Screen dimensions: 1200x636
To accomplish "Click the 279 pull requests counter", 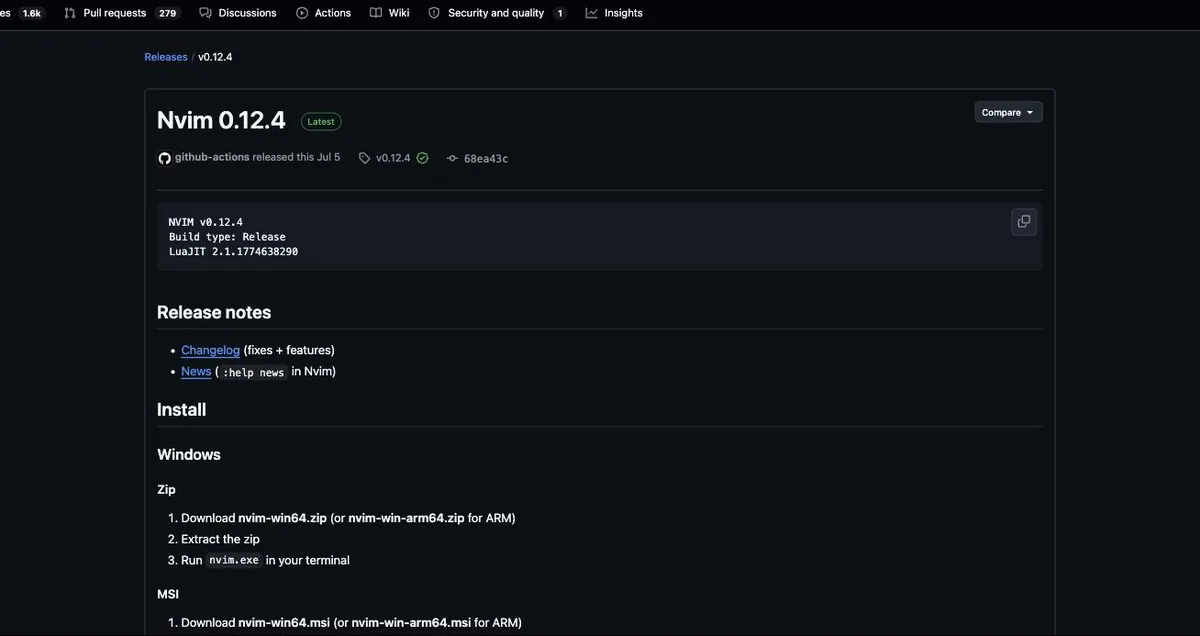I will [167, 13].
